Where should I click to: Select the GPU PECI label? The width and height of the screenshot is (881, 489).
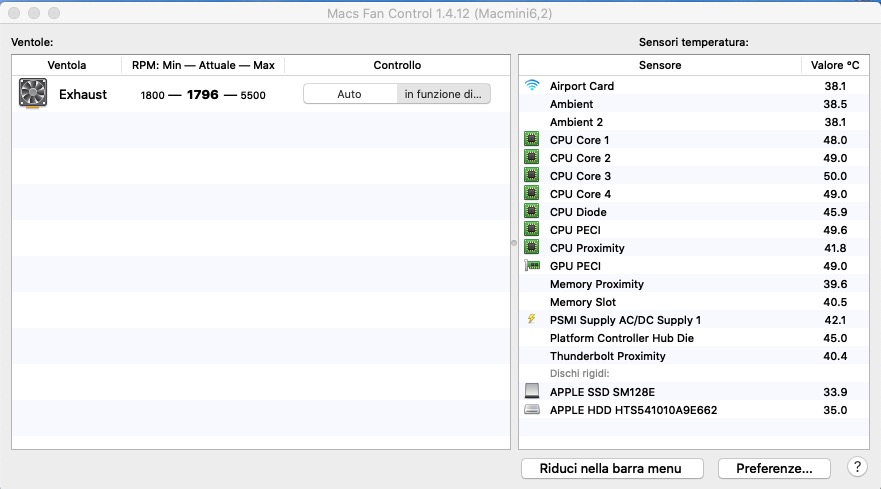[x=575, y=266]
